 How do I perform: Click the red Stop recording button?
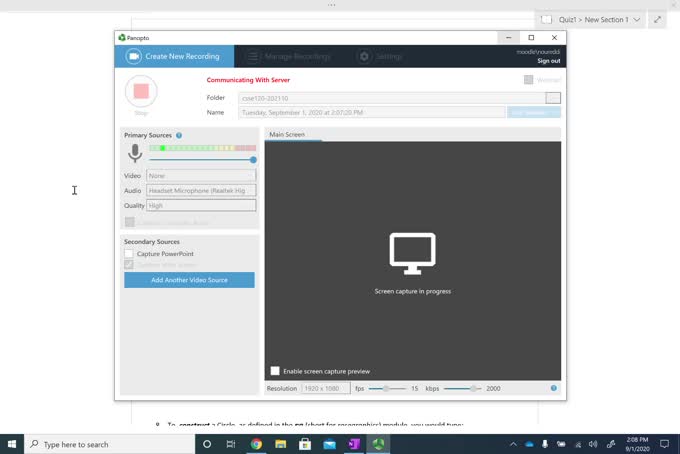[x=141, y=92]
